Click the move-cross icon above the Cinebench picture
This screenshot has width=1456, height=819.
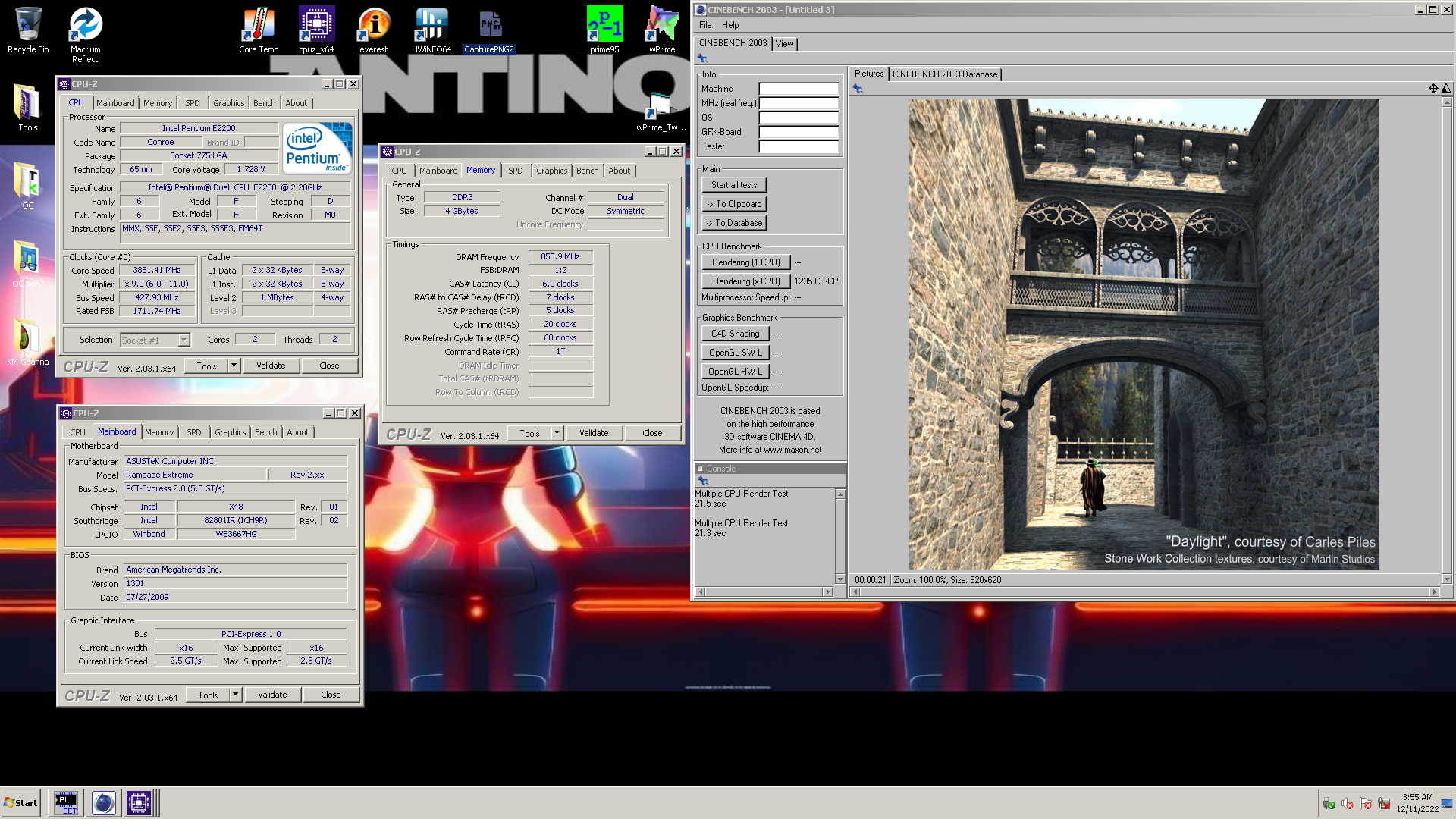tap(1433, 89)
